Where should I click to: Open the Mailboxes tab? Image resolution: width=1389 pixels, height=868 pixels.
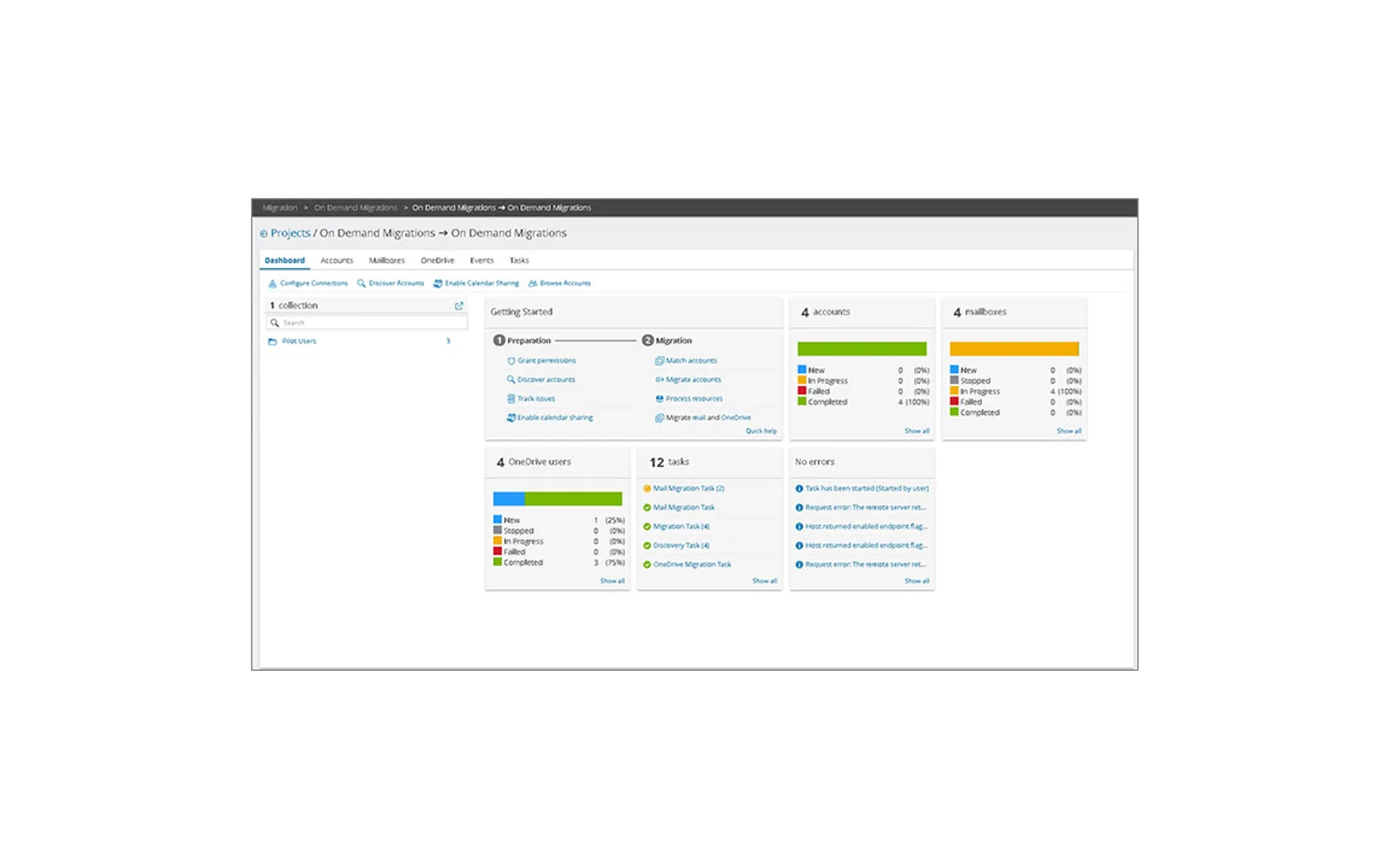pyautogui.click(x=387, y=260)
